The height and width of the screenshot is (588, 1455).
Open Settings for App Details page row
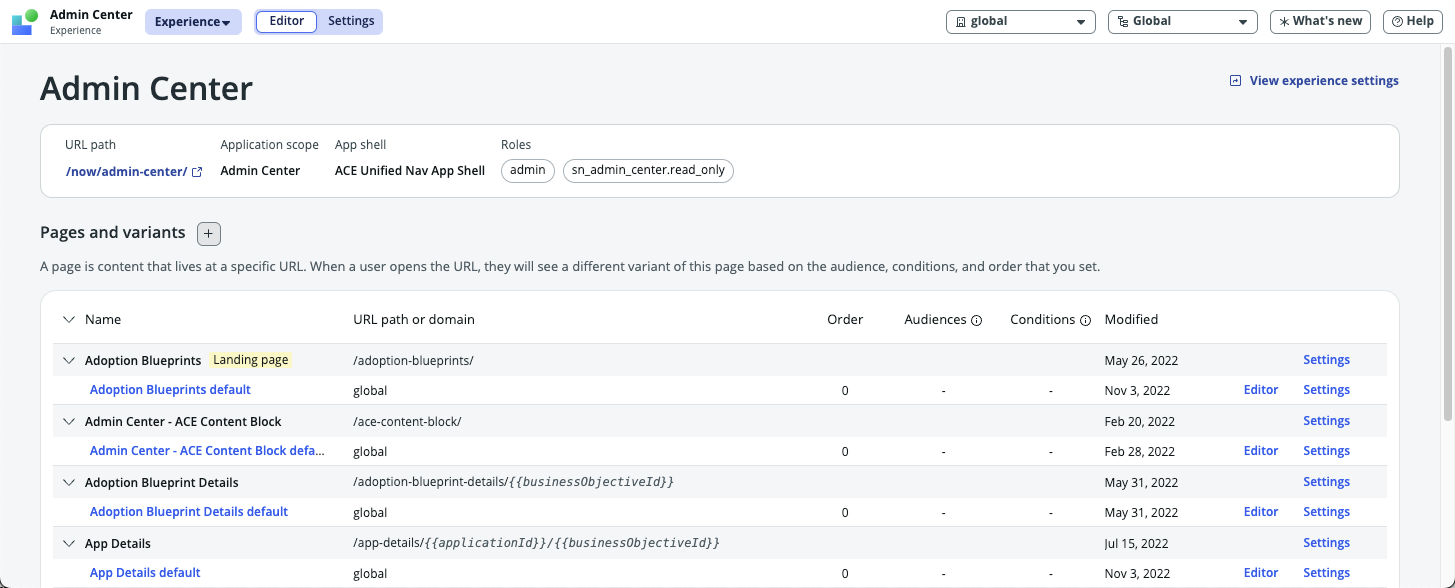[x=1326, y=543]
